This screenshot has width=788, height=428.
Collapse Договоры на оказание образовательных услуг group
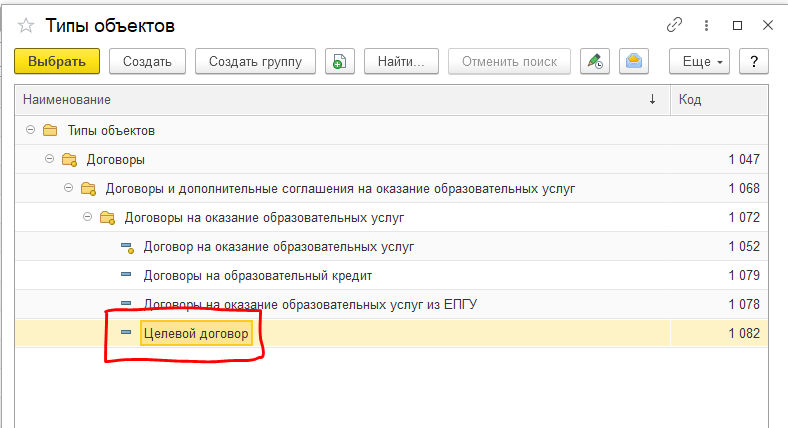point(87,217)
